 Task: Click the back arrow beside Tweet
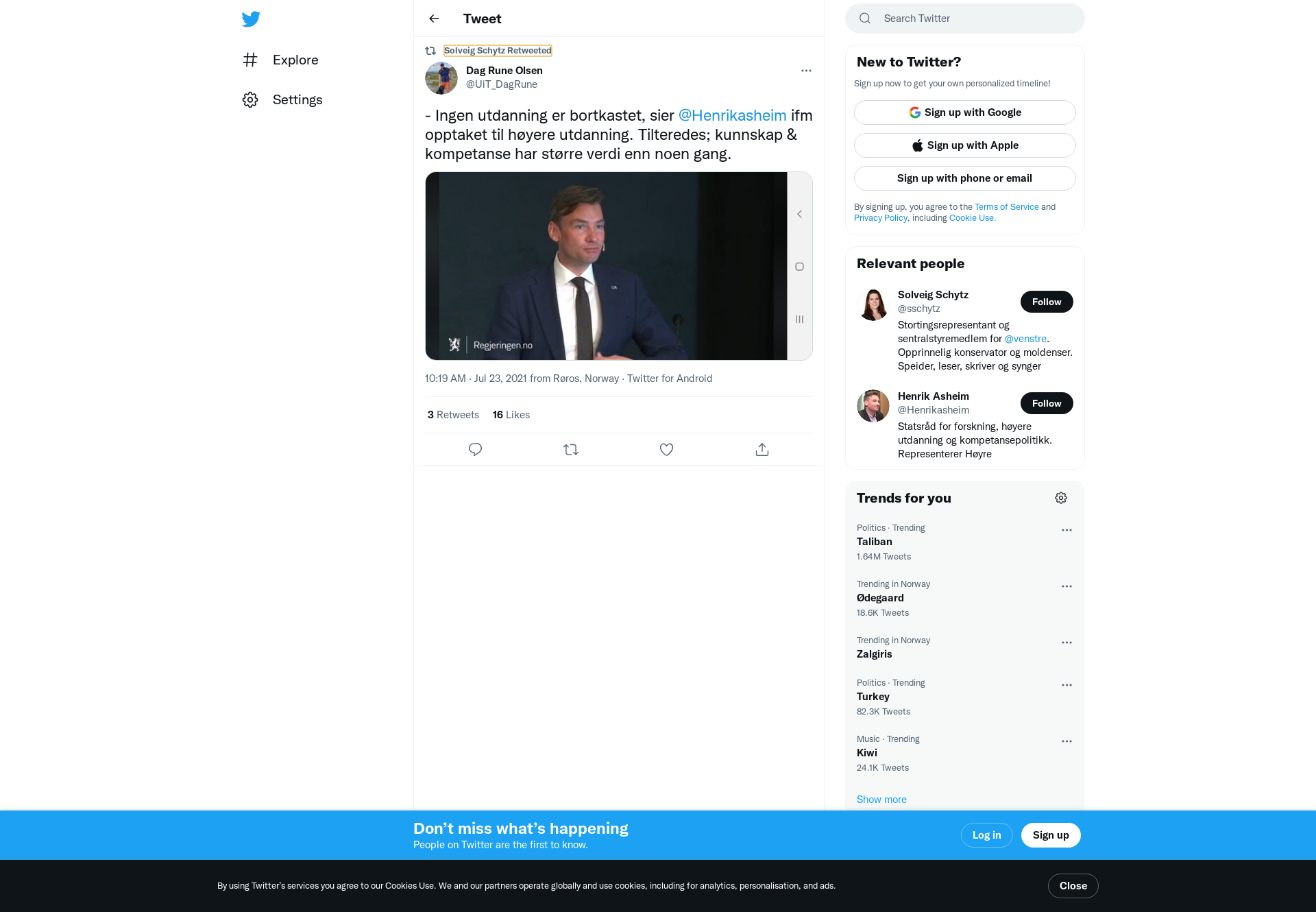pyautogui.click(x=434, y=19)
